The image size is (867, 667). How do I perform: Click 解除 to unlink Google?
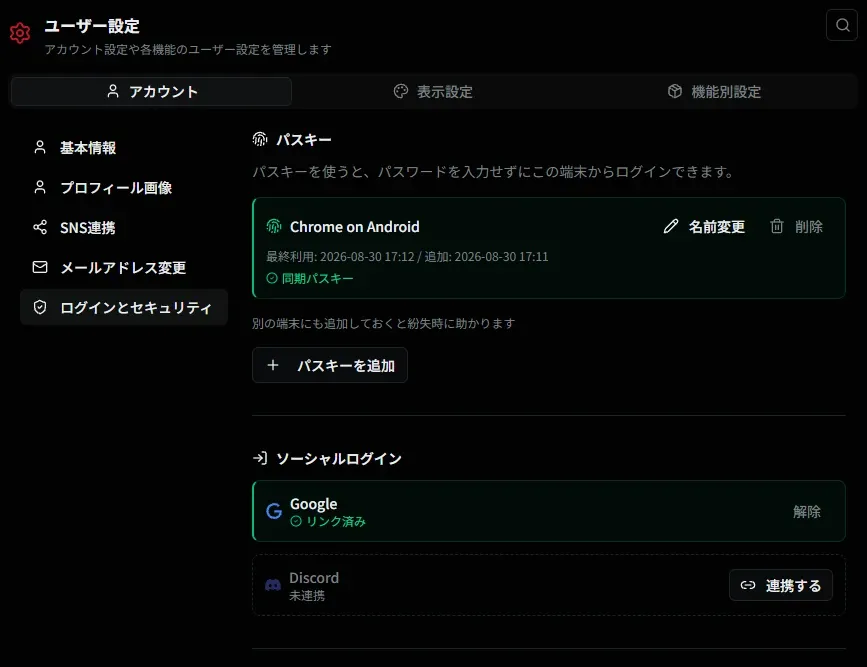point(807,512)
